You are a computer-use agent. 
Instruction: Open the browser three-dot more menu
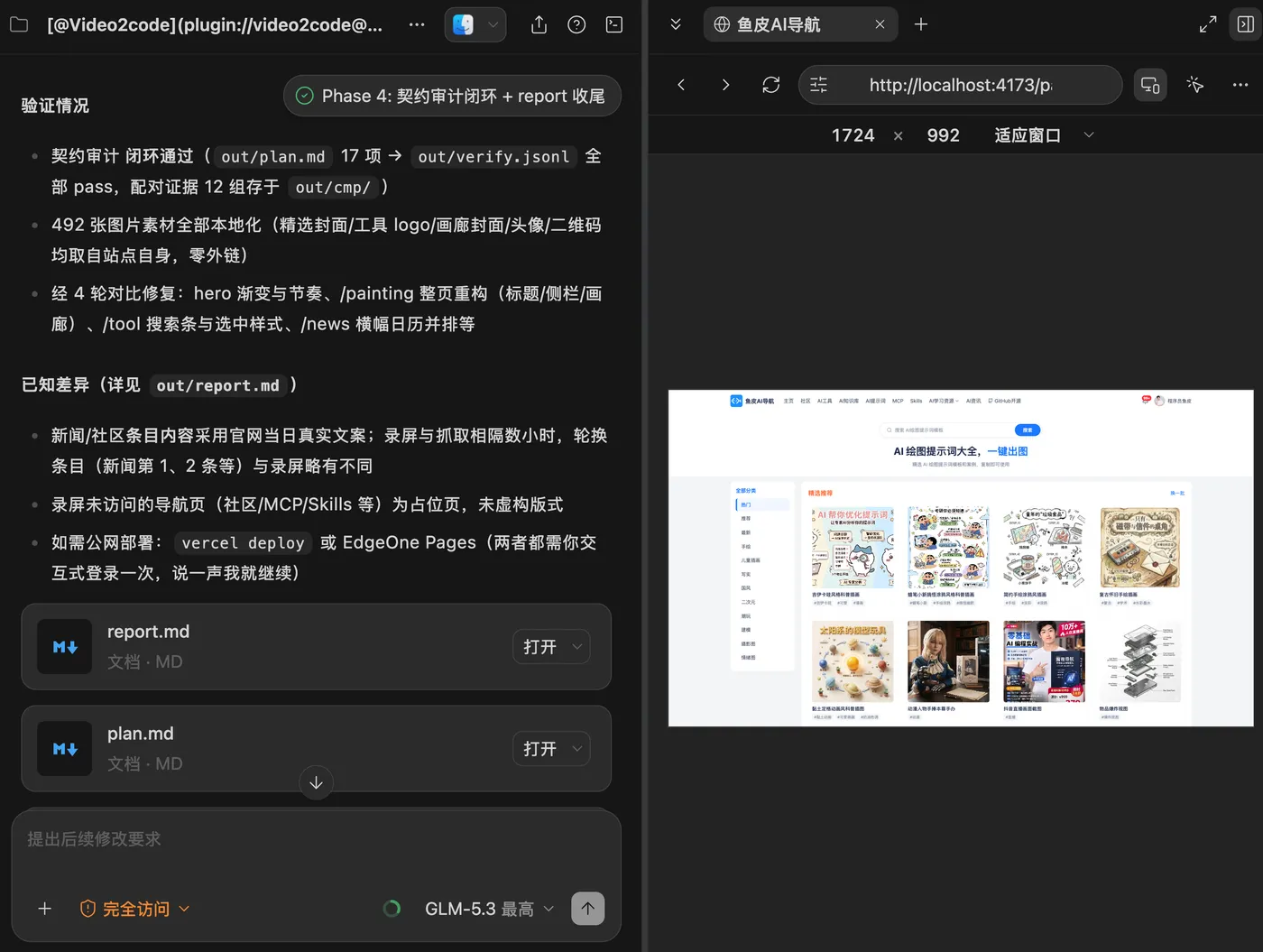click(1240, 85)
